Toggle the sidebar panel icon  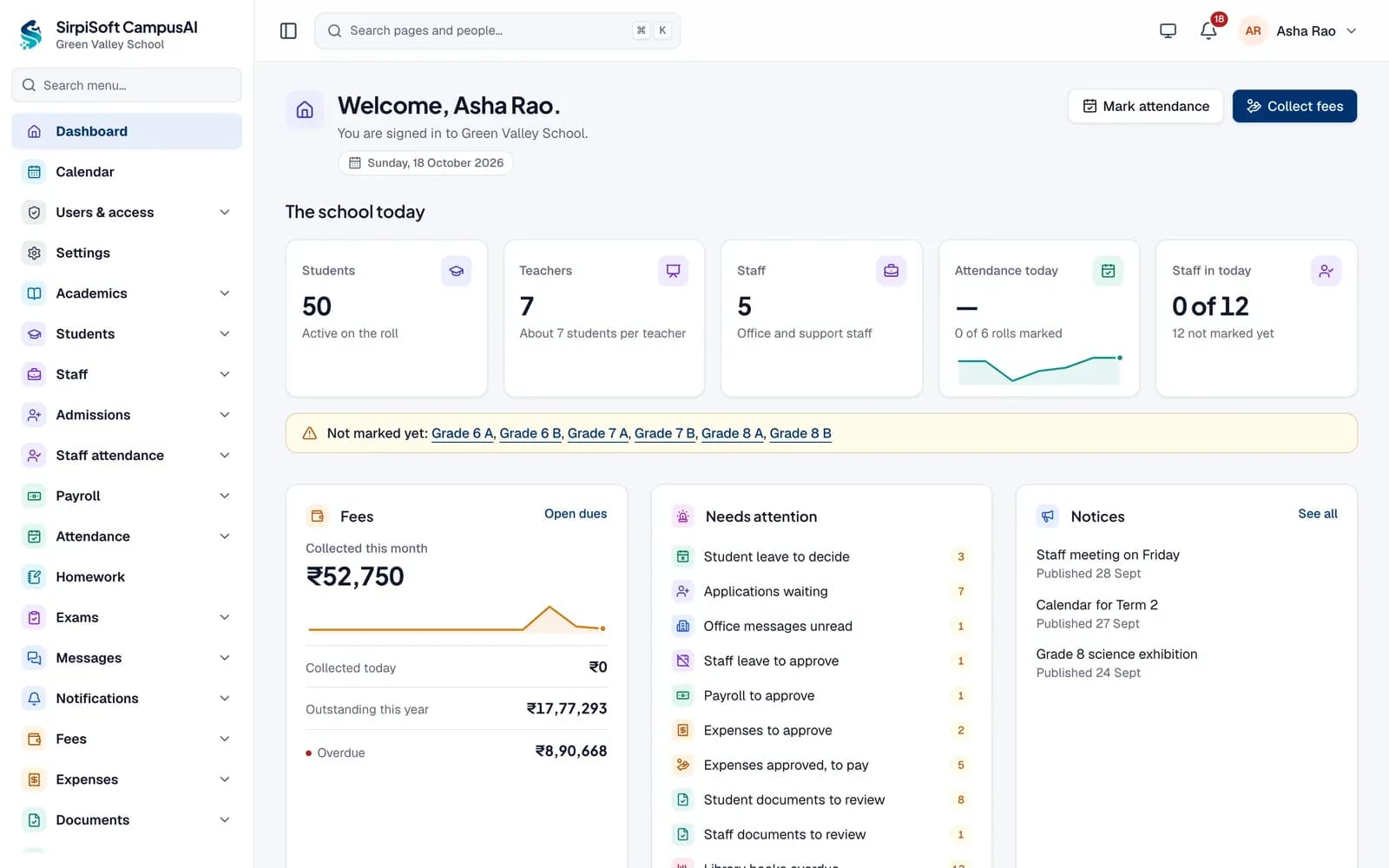tap(288, 30)
